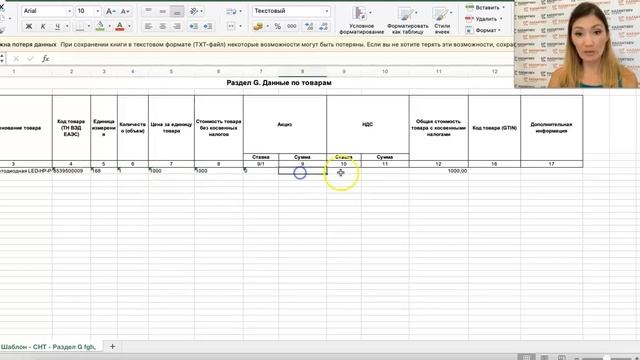Click Цена за единицу товара header

pos(171,128)
